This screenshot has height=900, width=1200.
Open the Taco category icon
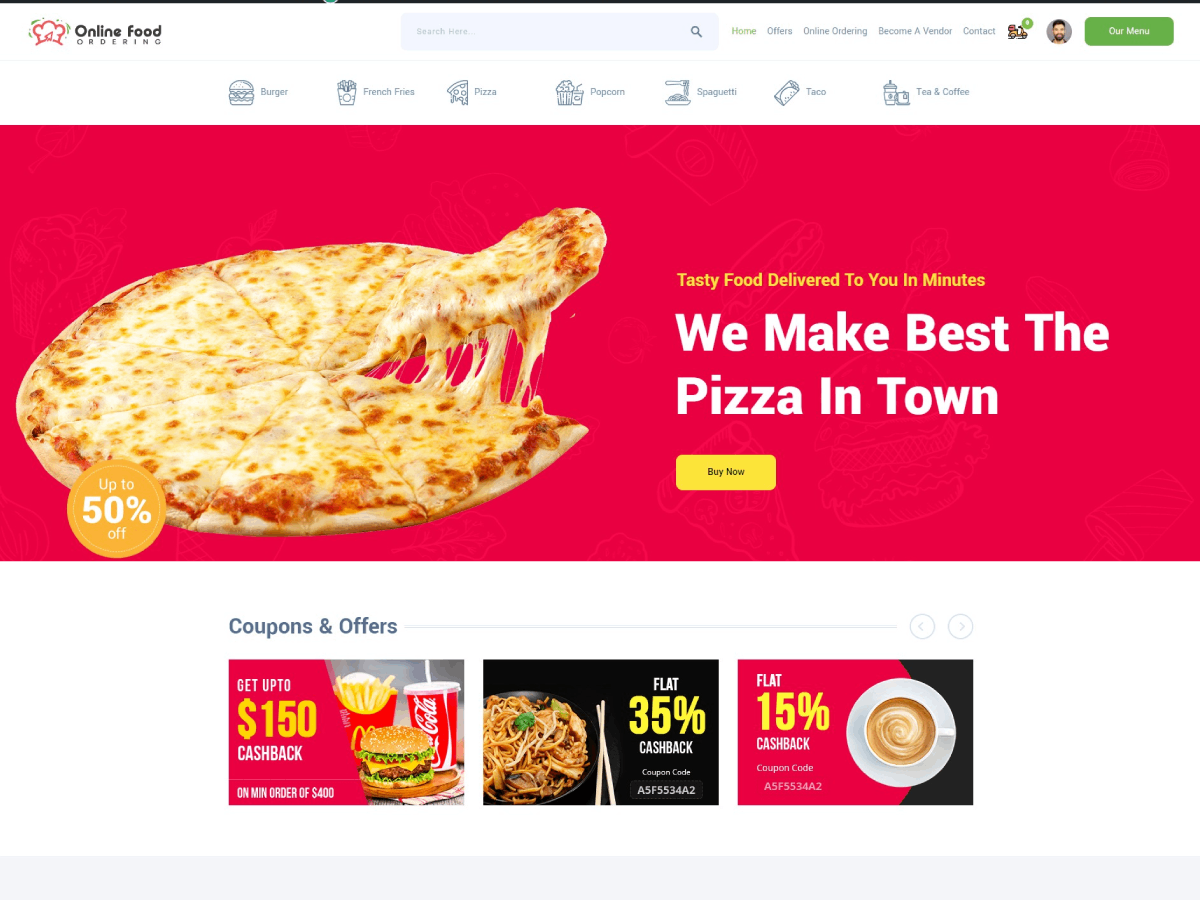(x=786, y=92)
